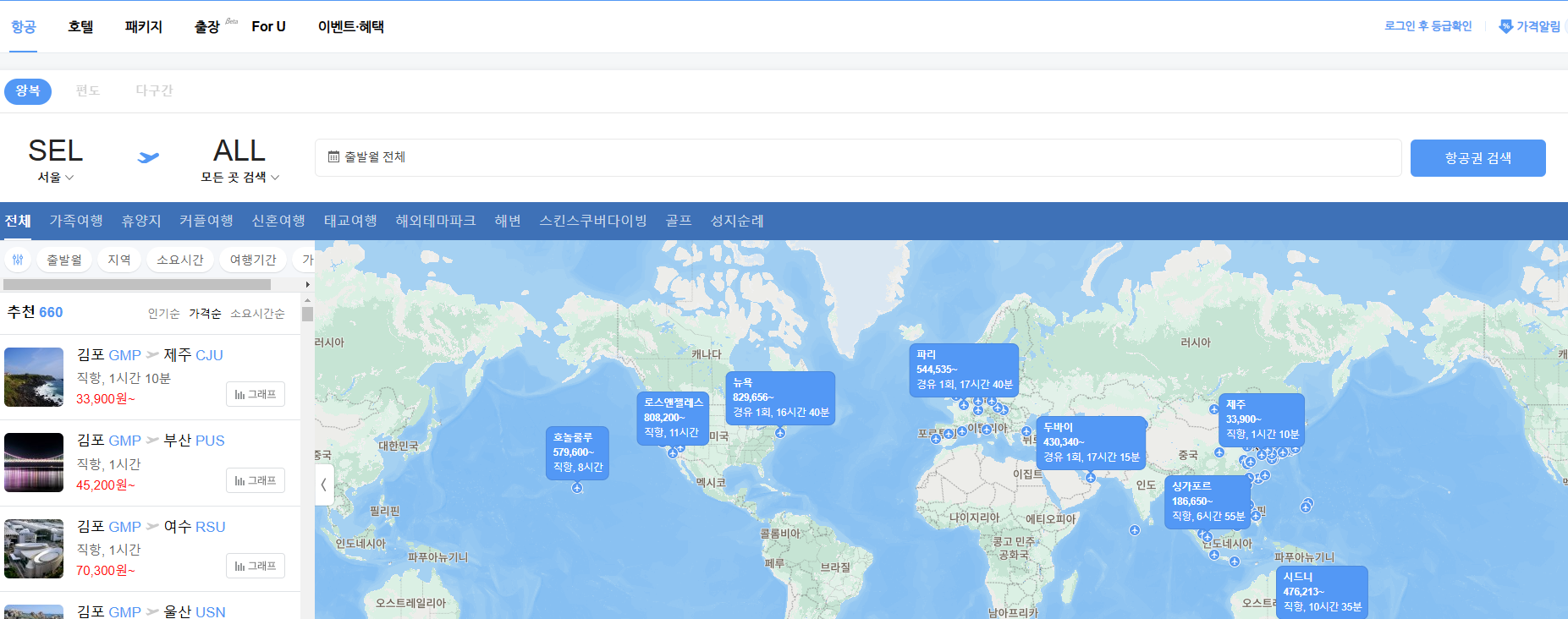The height and width of the screenshot is (619, 1568).
Task: Select the 신혼여행 category
Action: pyautogui.click(x=278, y=222)
